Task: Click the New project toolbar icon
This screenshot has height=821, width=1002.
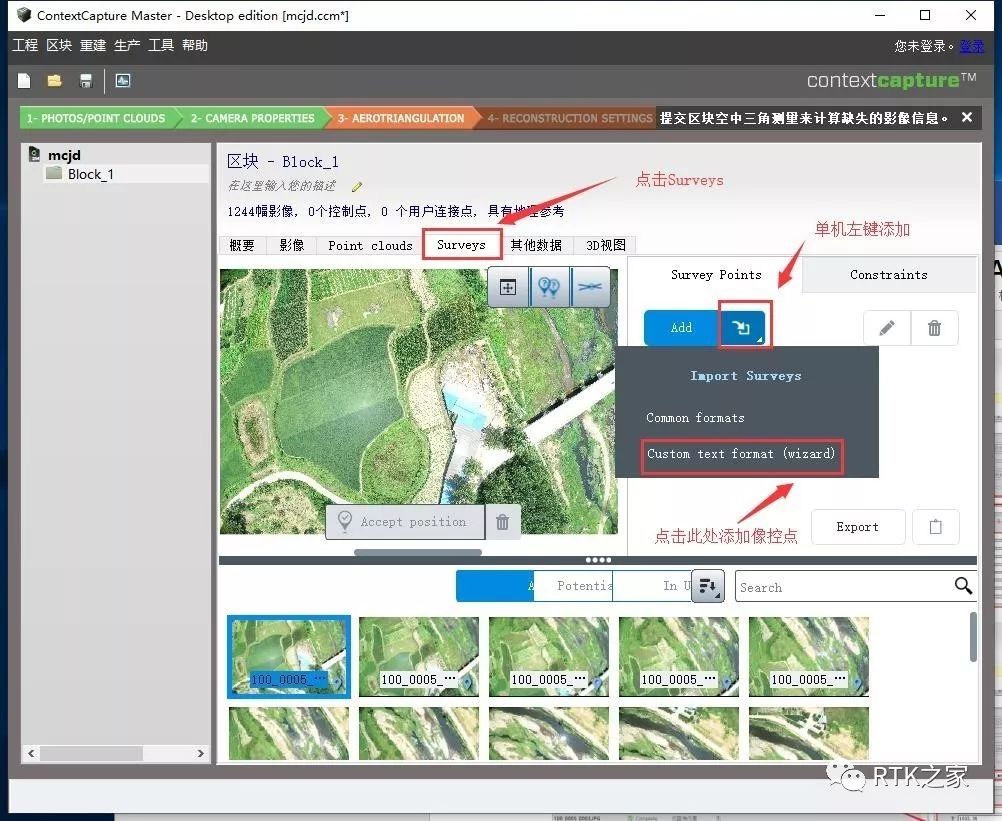Action: point(24,81)
